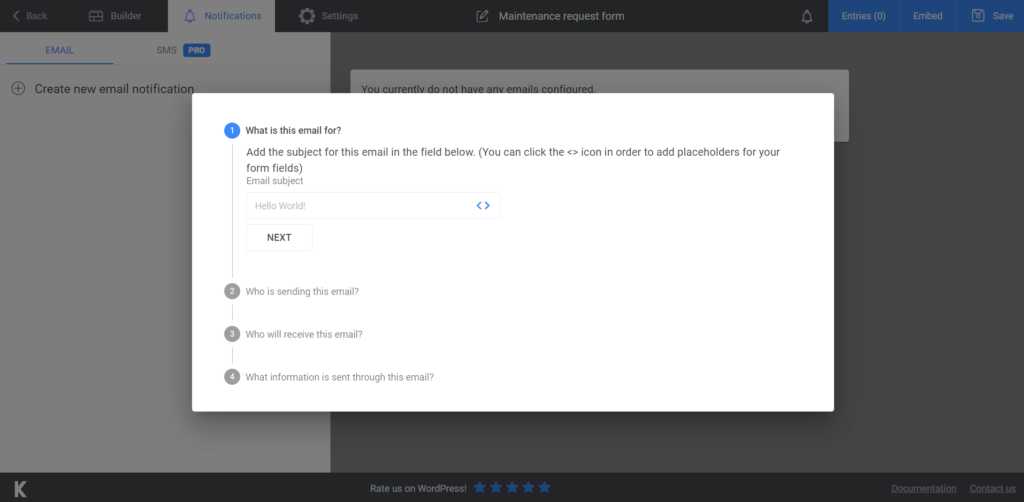Go Back to previous page
Viewport: 1024px width, 502px height.
click(30, 16)
